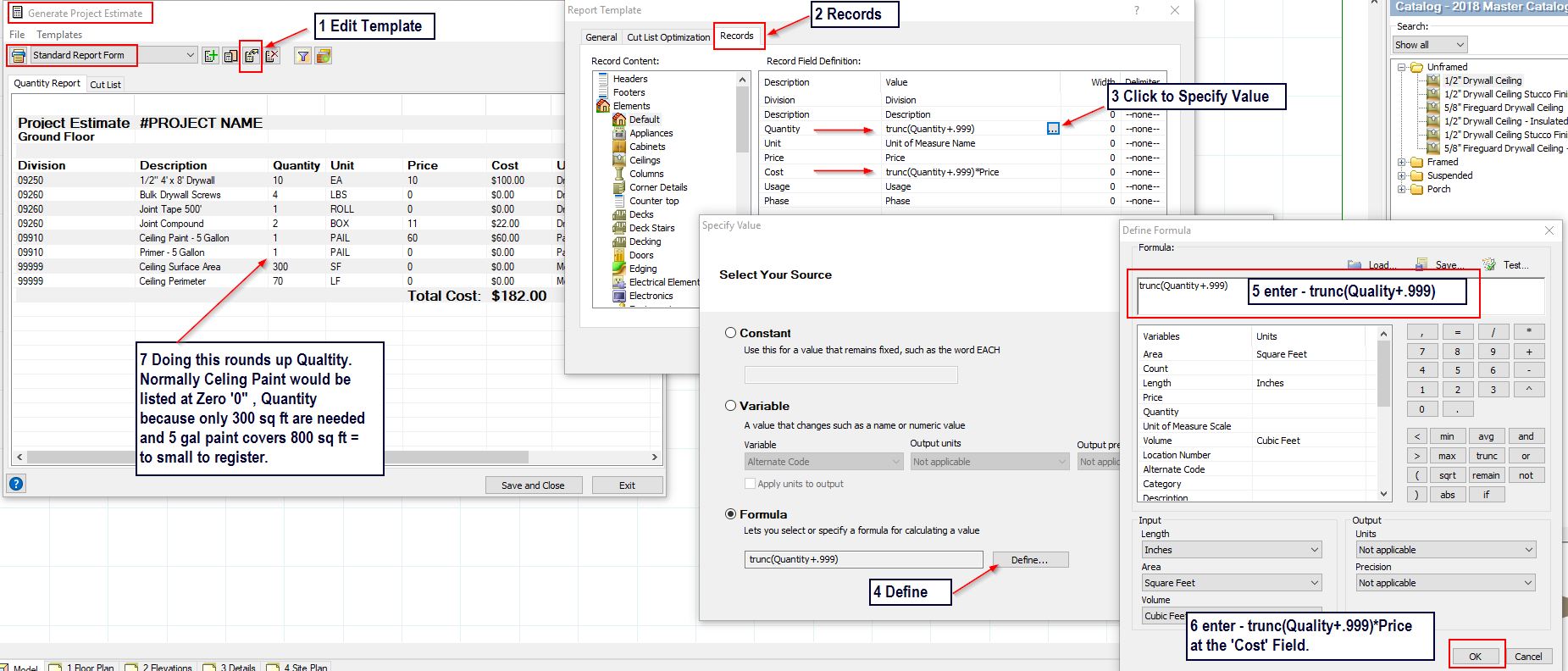Click Test to check the formula
This screenshot has height=671, width=1568.
click(x=1506, y=265)
